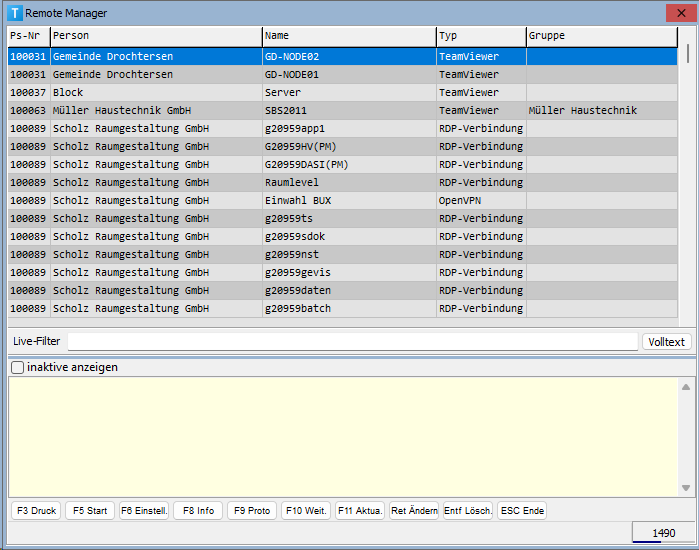Viewport: 699px width, 550px height.
Task: Select the g20959nst entry
Action: coord(342,254)
